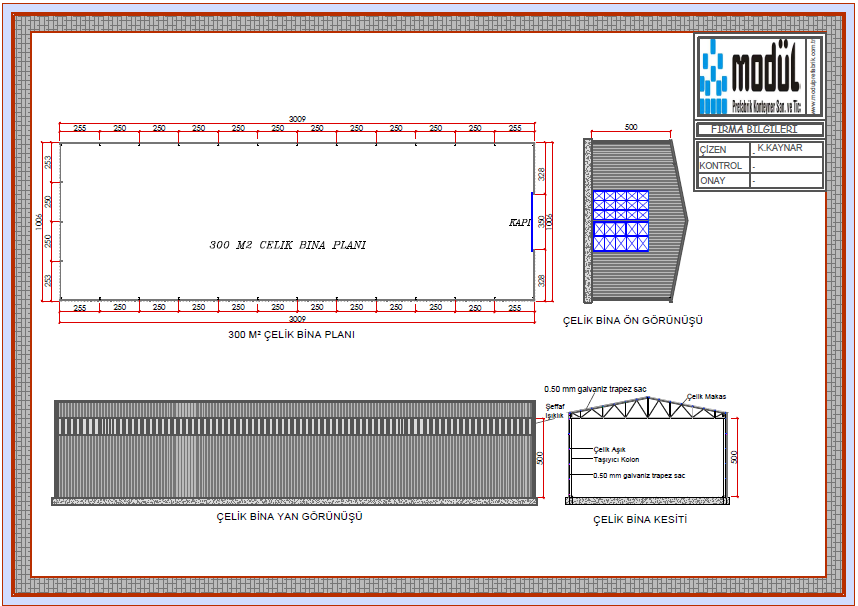Click the vertical website URL beside logo

point(816,76)
